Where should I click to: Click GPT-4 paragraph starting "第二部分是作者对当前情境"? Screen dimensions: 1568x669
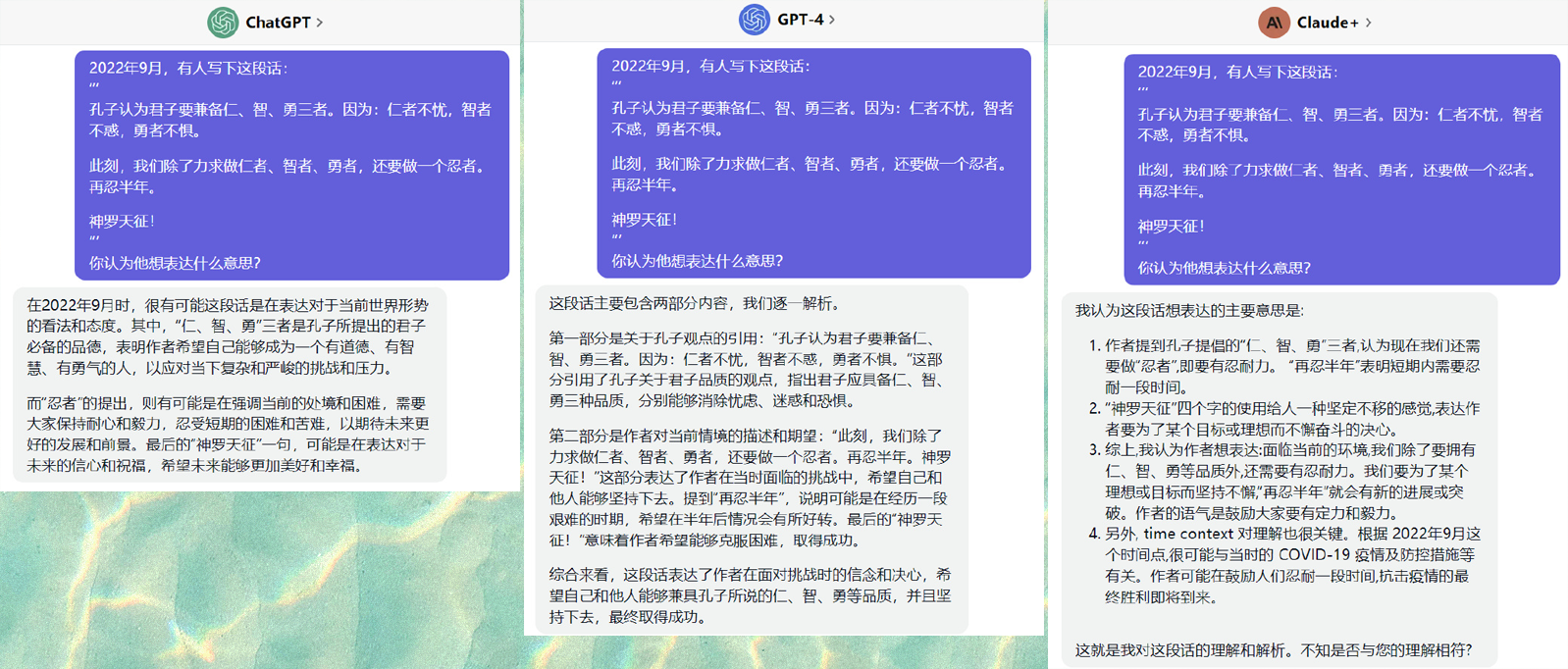coord(750,488)
